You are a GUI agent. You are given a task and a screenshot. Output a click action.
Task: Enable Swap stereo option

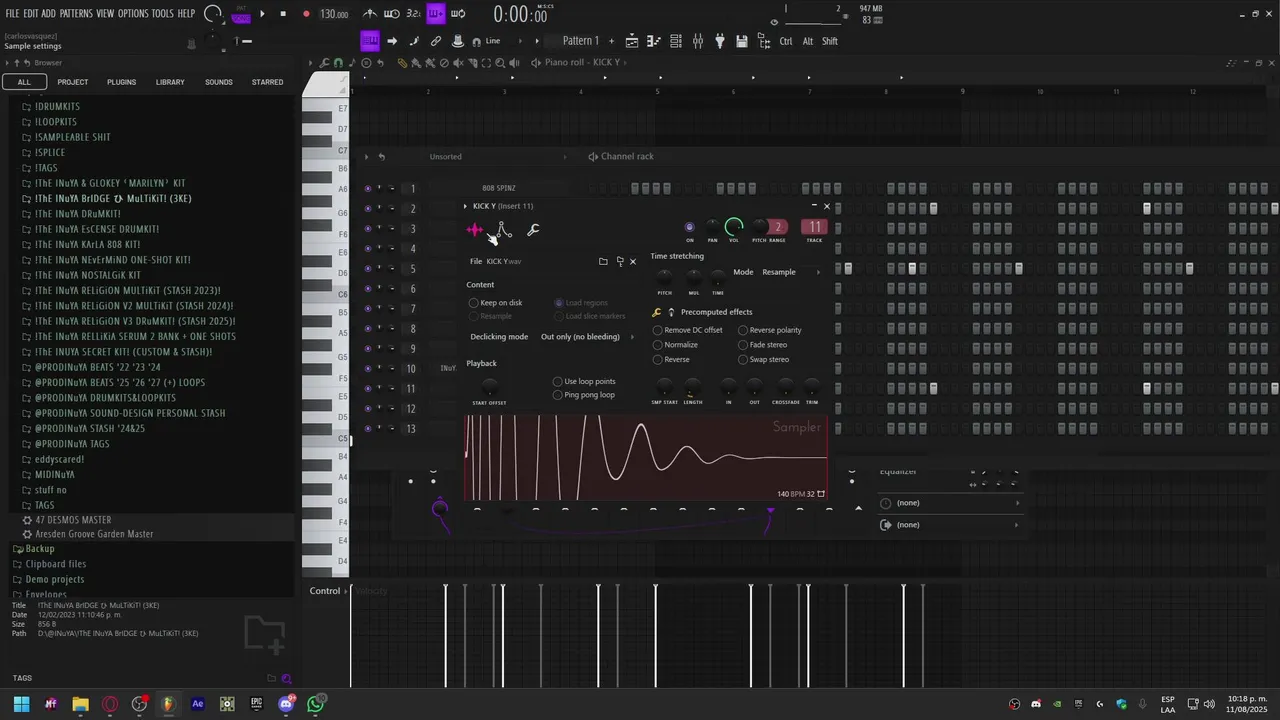(x=764, y=359)
